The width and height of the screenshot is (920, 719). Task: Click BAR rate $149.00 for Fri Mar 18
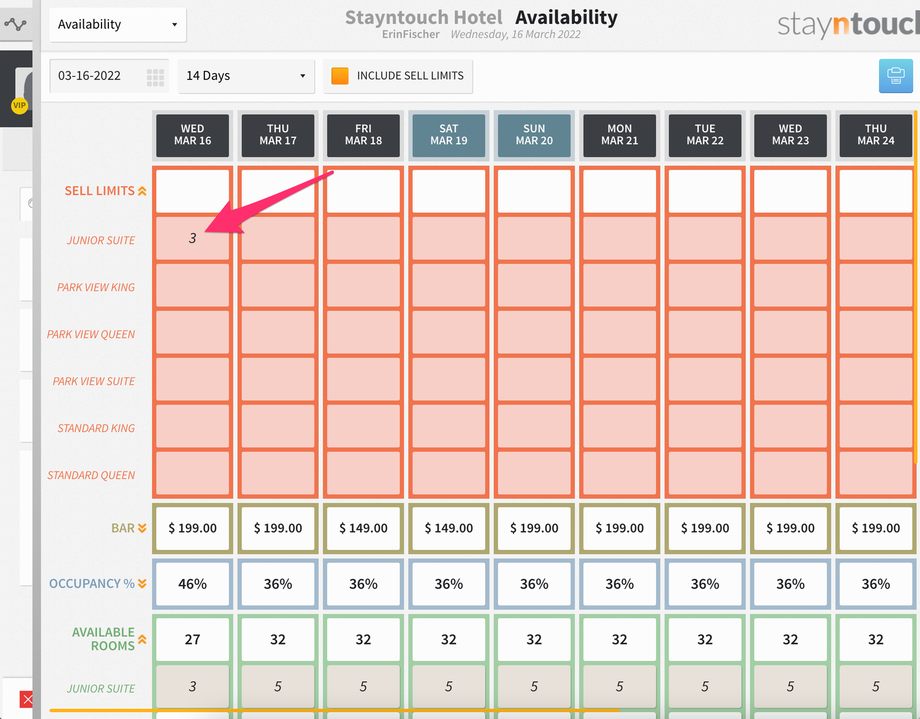pyautogui.click(x=363, y=528)
